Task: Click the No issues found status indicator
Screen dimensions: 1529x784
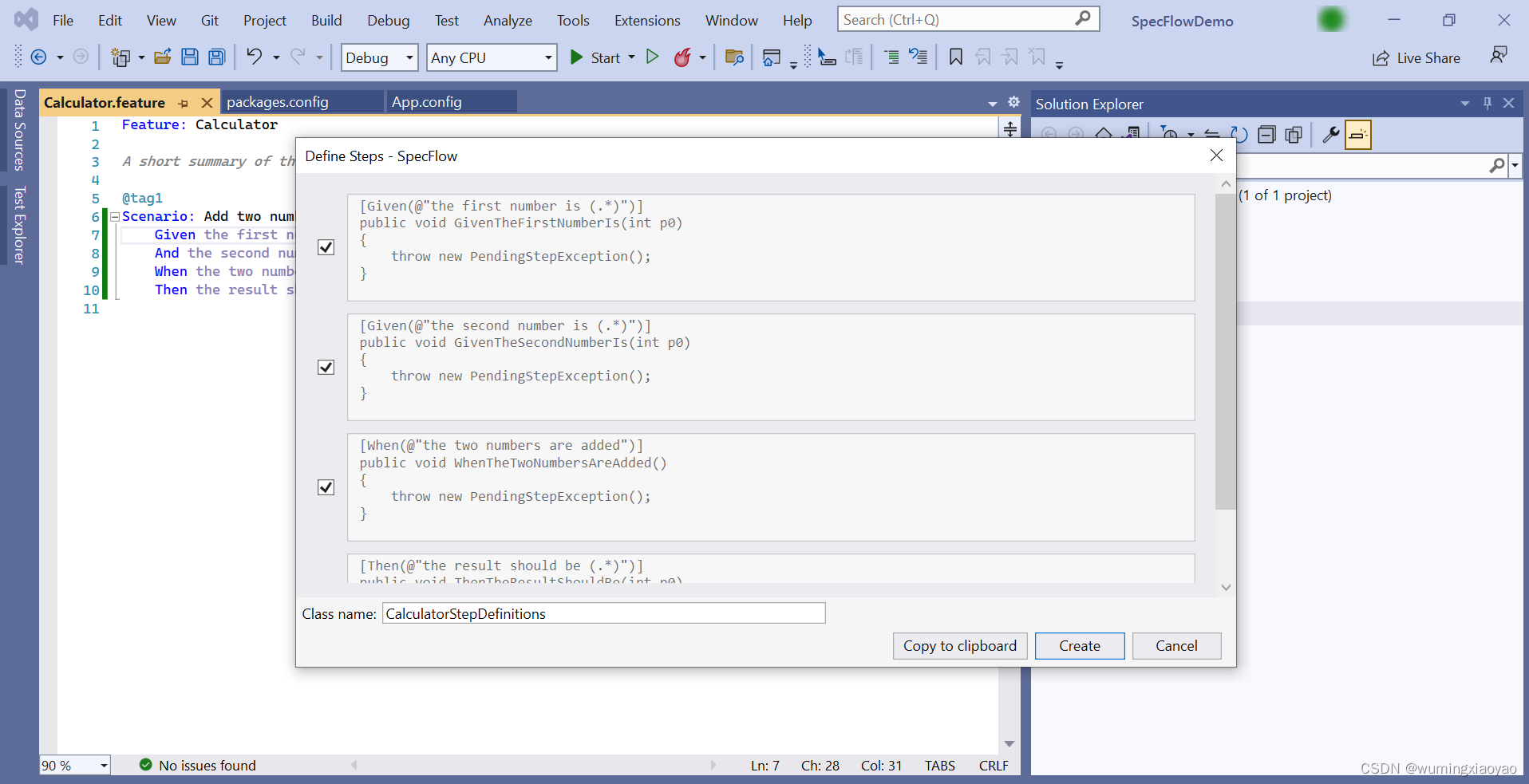Action: pos(198,766)
